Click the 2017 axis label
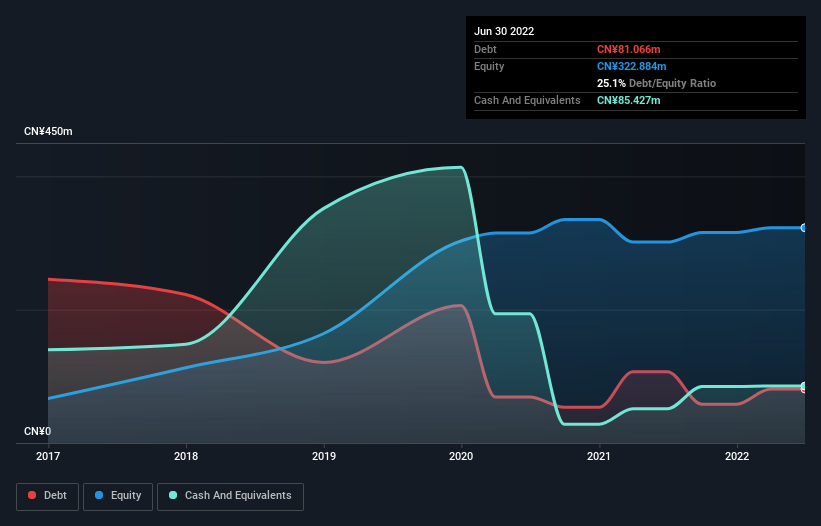Viewport: 821px width, 526px height. pos(48,456)
